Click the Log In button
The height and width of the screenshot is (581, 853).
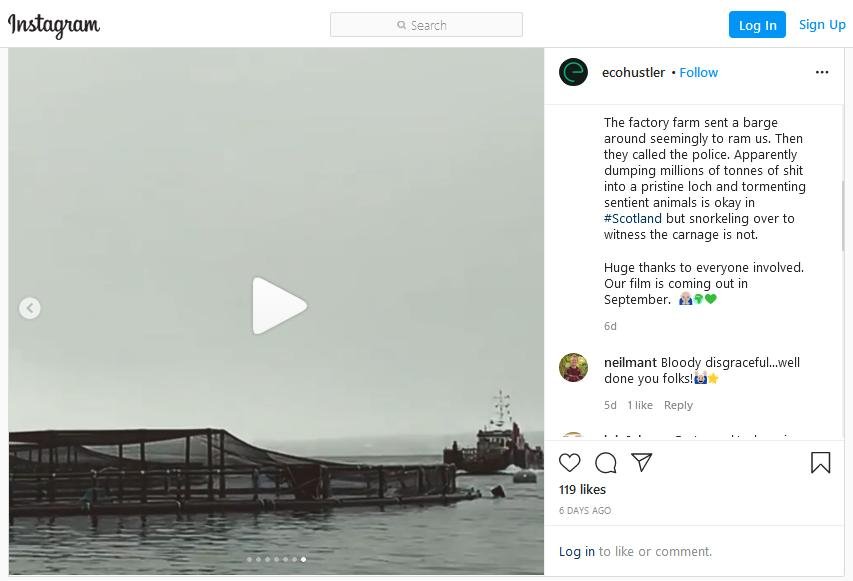point(757,24)
